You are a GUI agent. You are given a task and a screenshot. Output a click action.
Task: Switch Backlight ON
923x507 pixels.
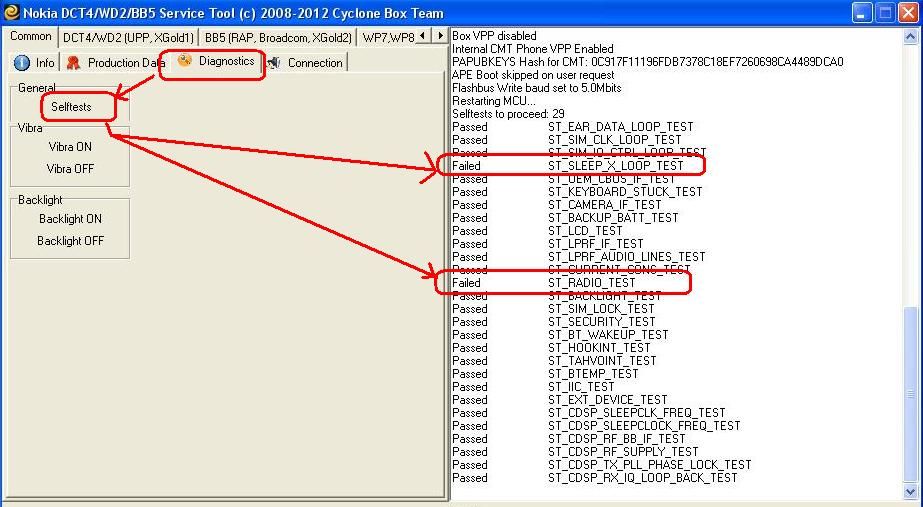coord(70,218)
